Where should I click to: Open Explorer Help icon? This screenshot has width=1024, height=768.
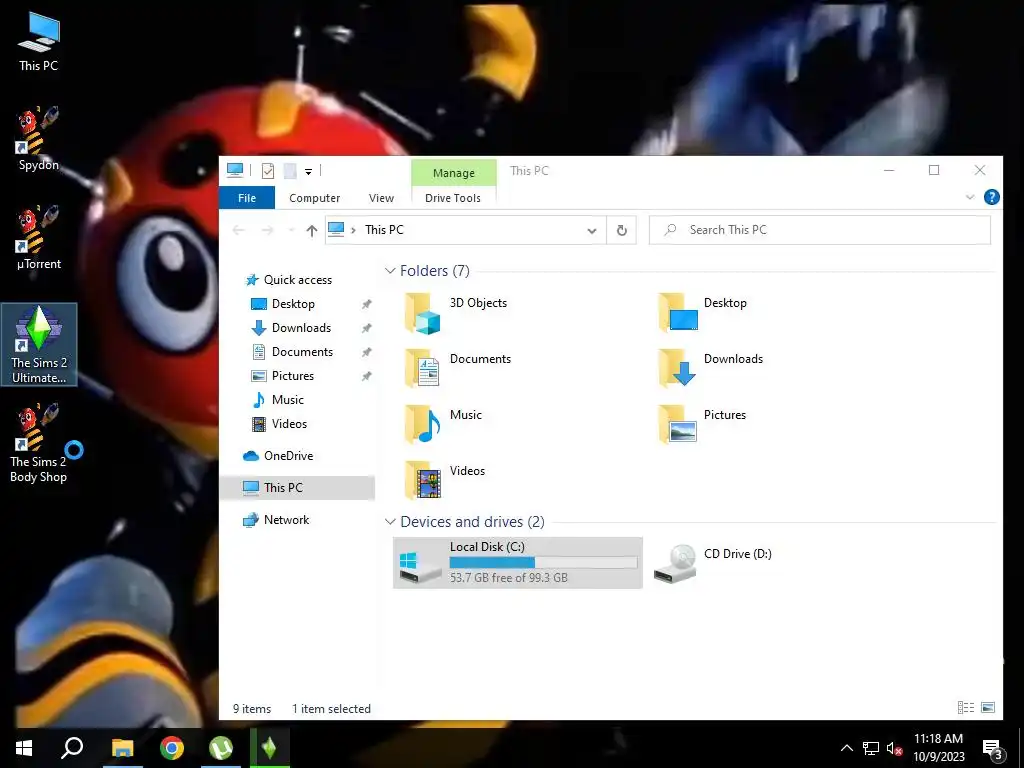(991, 197)
